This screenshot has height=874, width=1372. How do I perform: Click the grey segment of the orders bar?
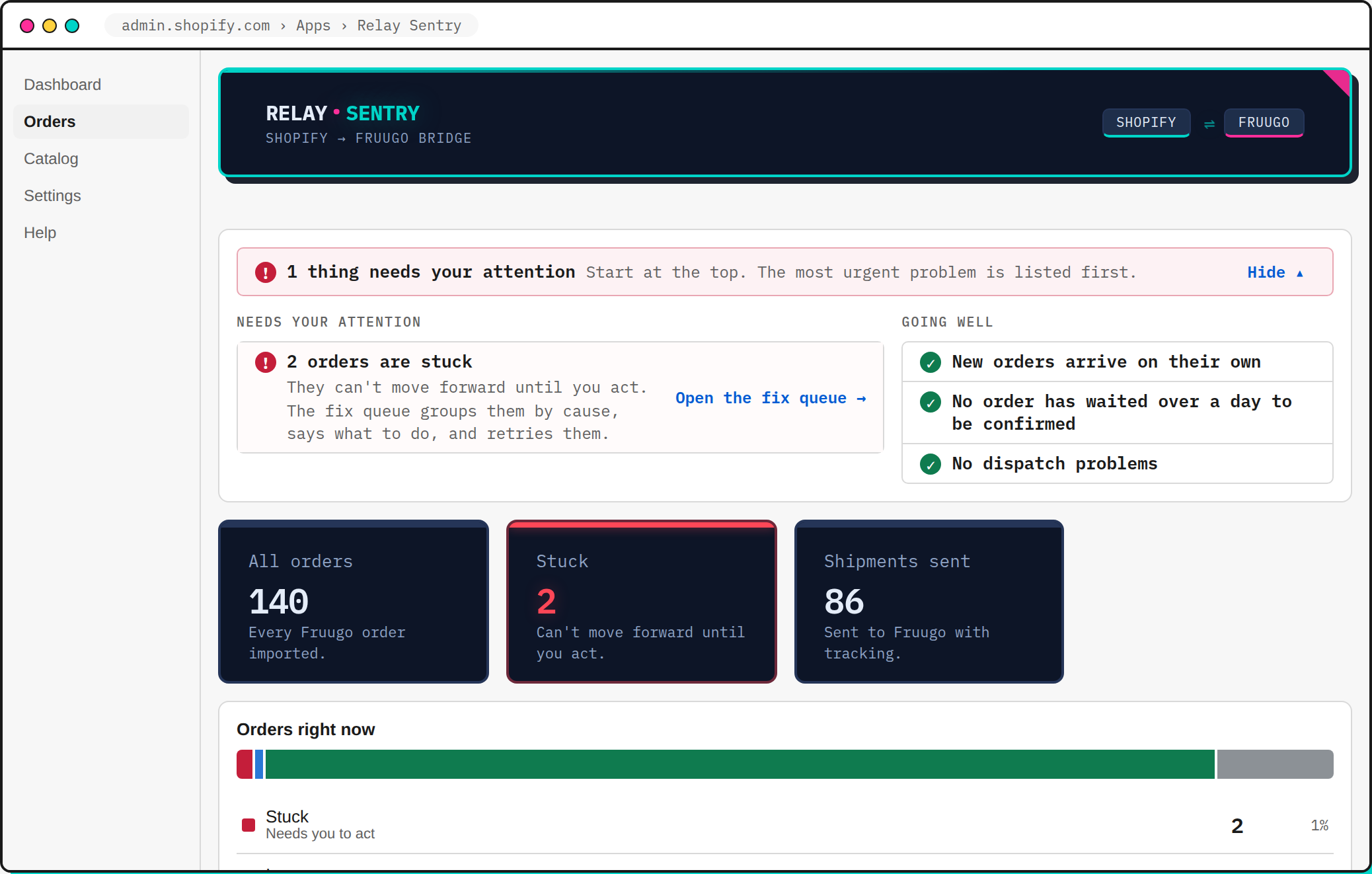pyautogui.click(x=1276, y=764)
